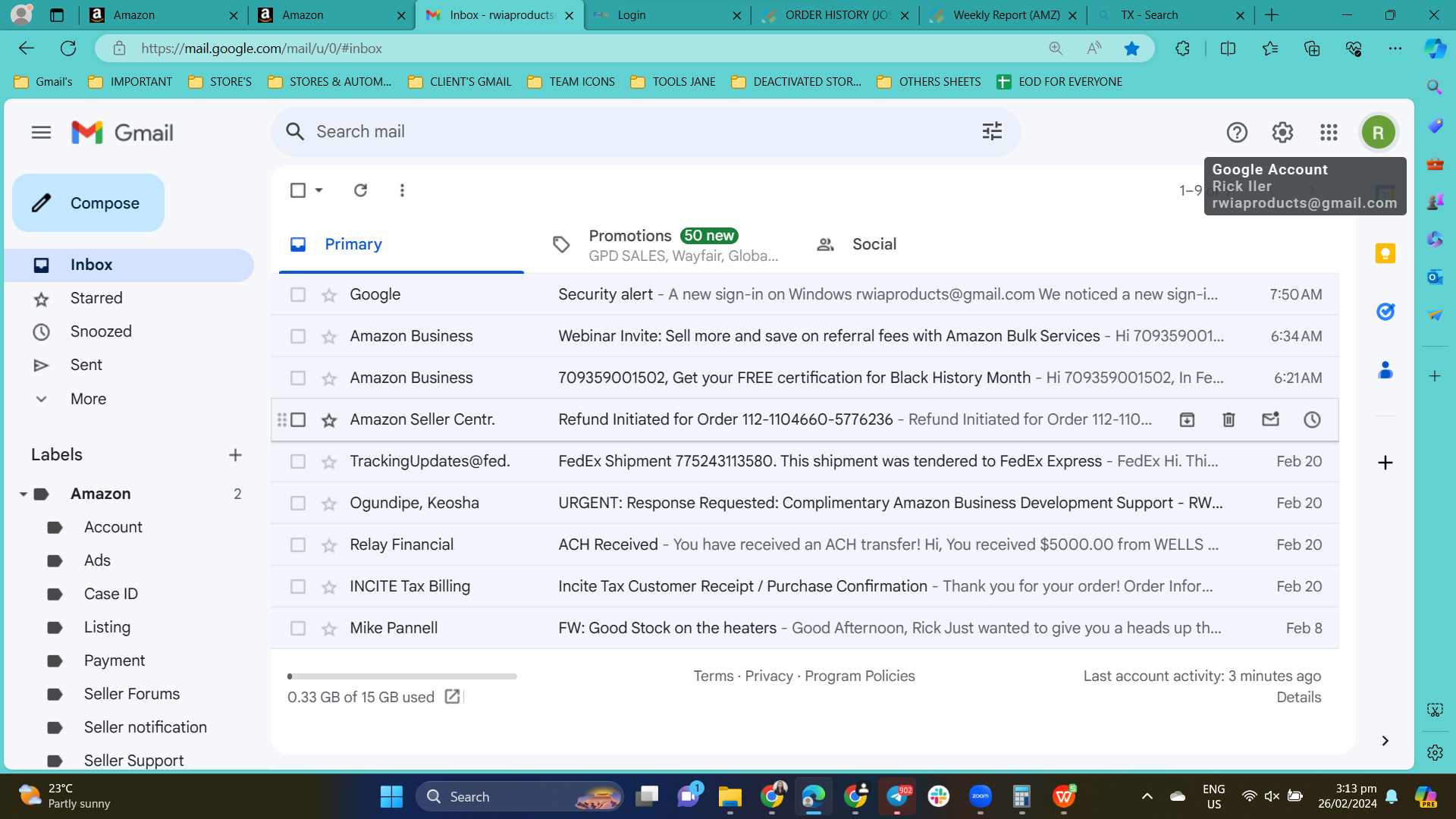Star the Refund Initiated email

(x=328, y=420)
